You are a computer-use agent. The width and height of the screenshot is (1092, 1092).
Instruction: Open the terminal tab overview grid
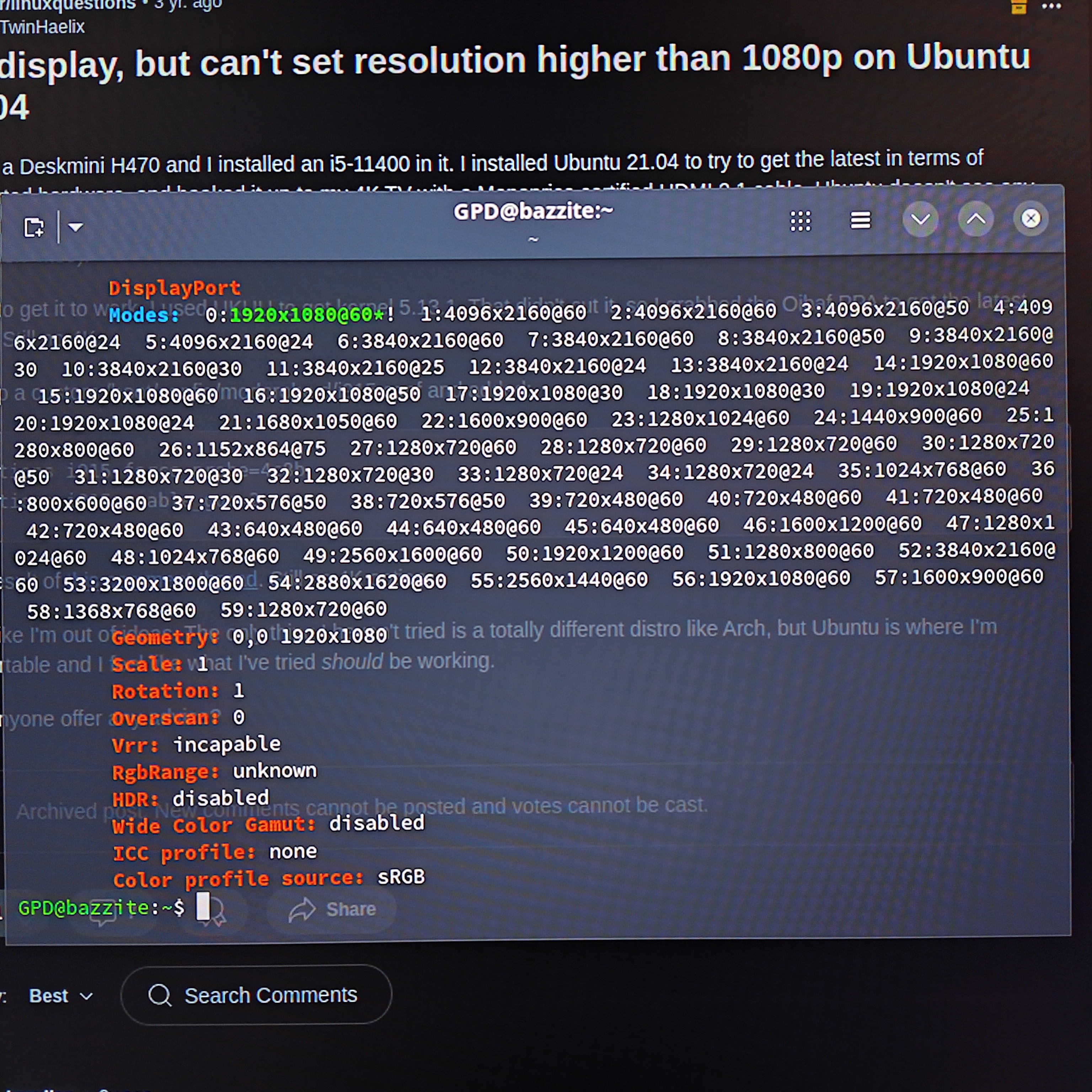pos(800,221)
